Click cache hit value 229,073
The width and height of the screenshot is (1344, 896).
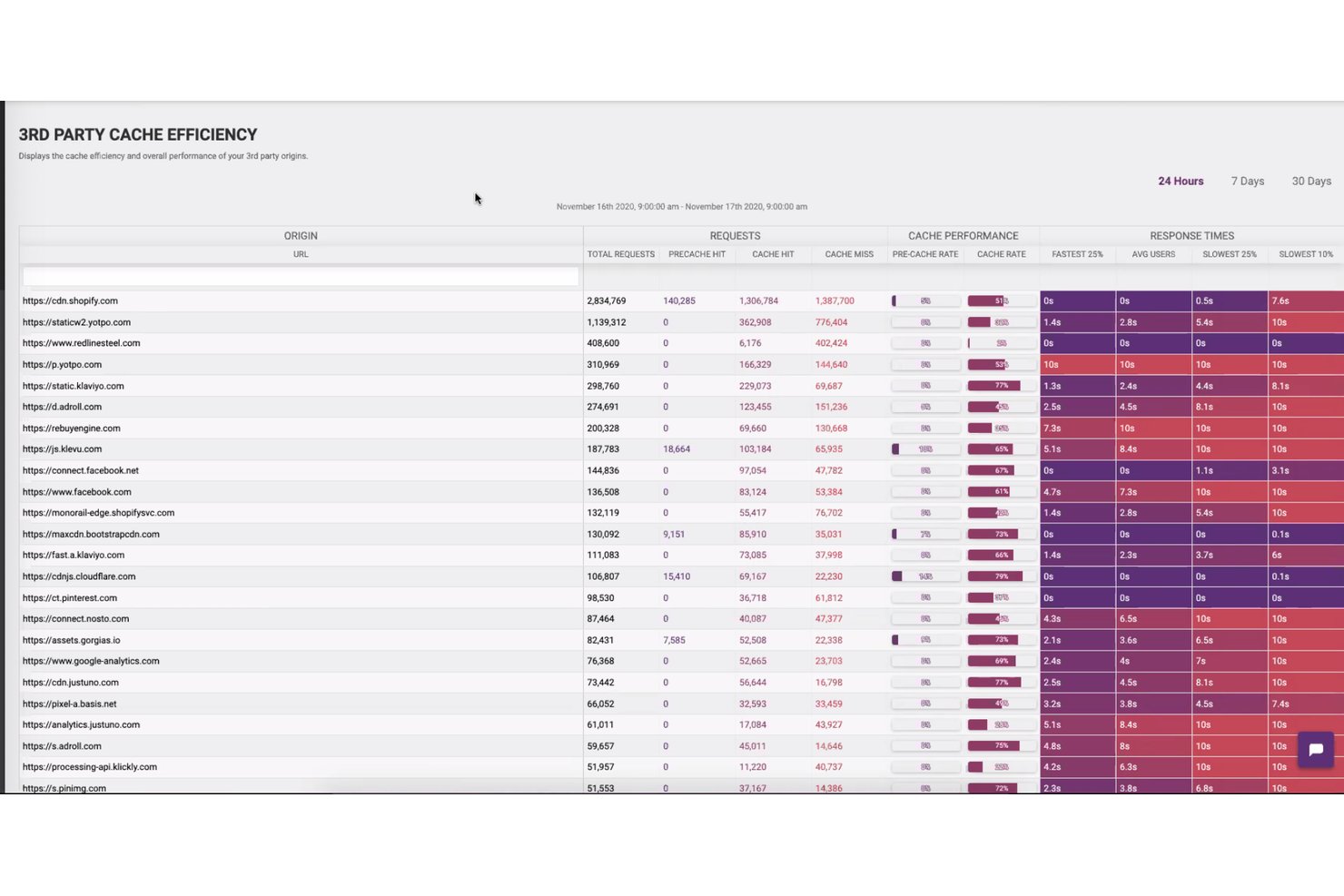[x=755, y=386]
